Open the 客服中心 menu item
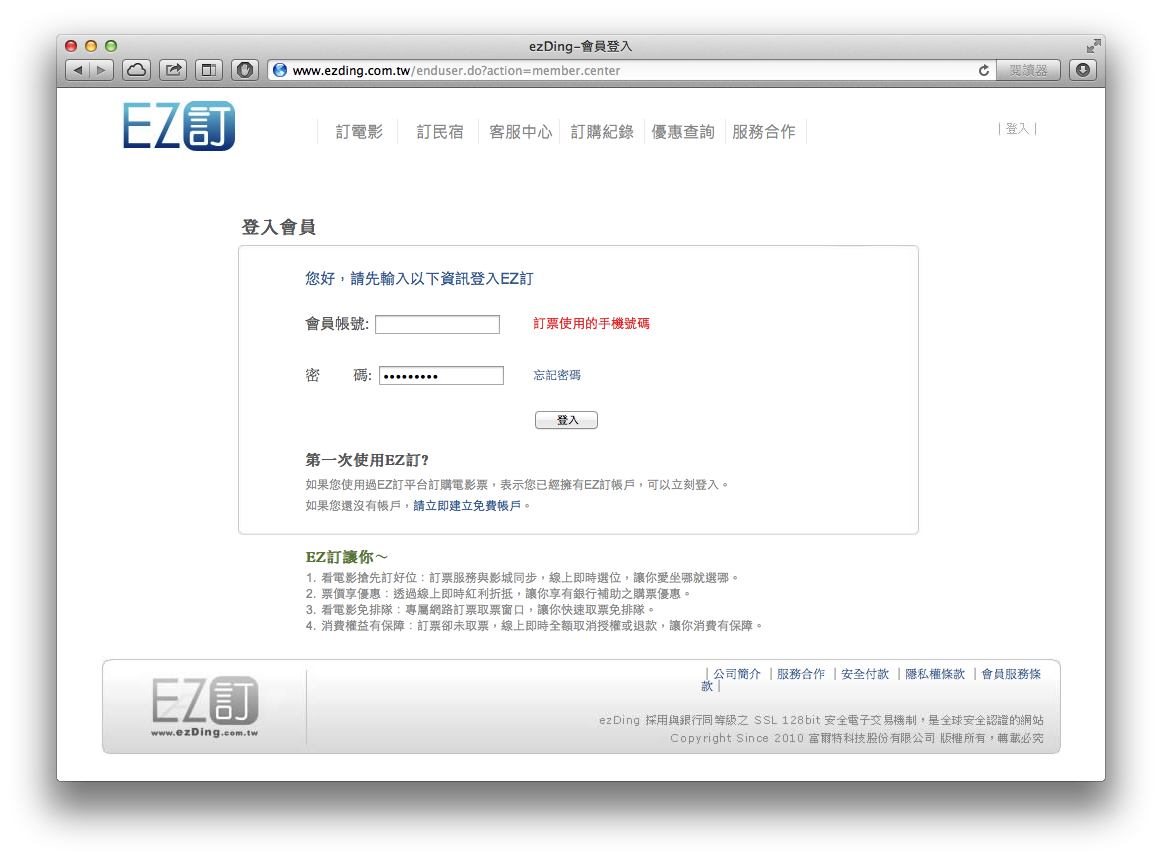The width and height of the screenshot is (1162, 860). tap(520, 132)
